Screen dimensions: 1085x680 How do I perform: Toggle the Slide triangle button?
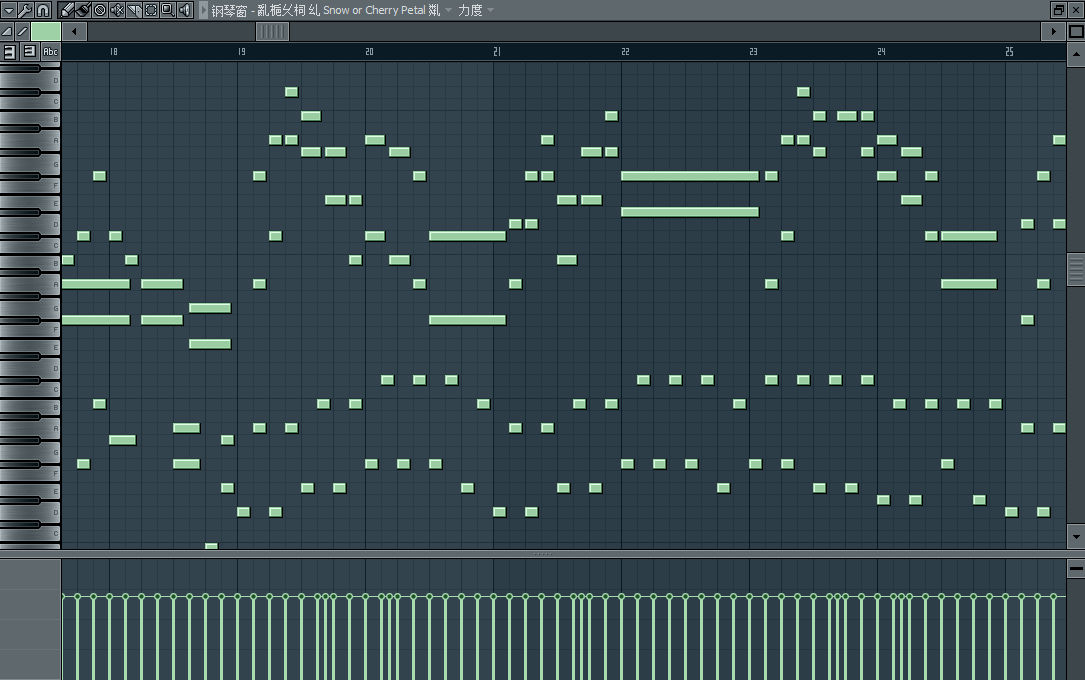7,31
